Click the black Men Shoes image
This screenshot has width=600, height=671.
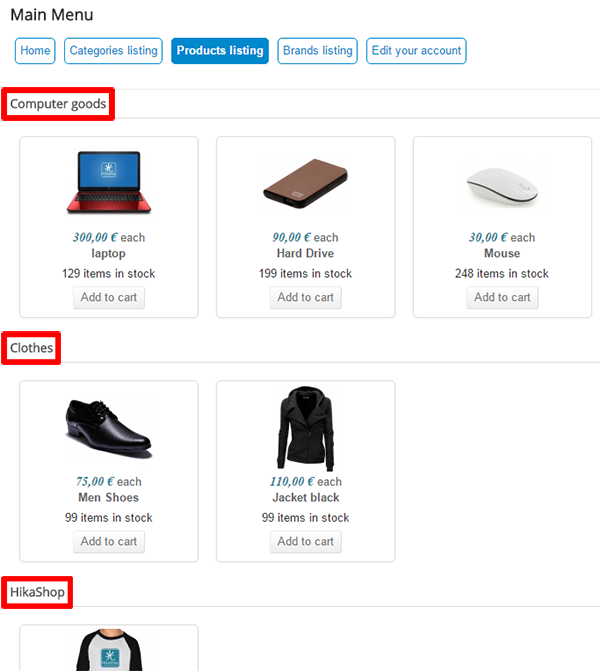(x=109, y=427)
